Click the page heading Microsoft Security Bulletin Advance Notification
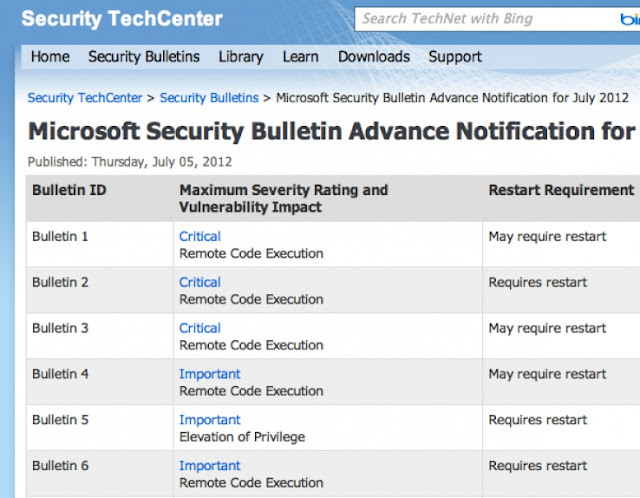The height and width of the screenshot is (498, 640). pos(331,131)
